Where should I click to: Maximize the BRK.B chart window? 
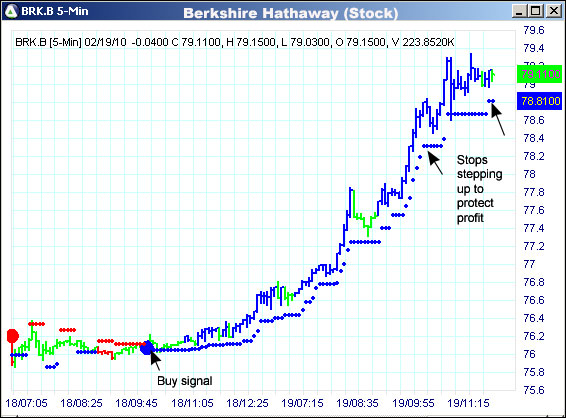(536, 11)
